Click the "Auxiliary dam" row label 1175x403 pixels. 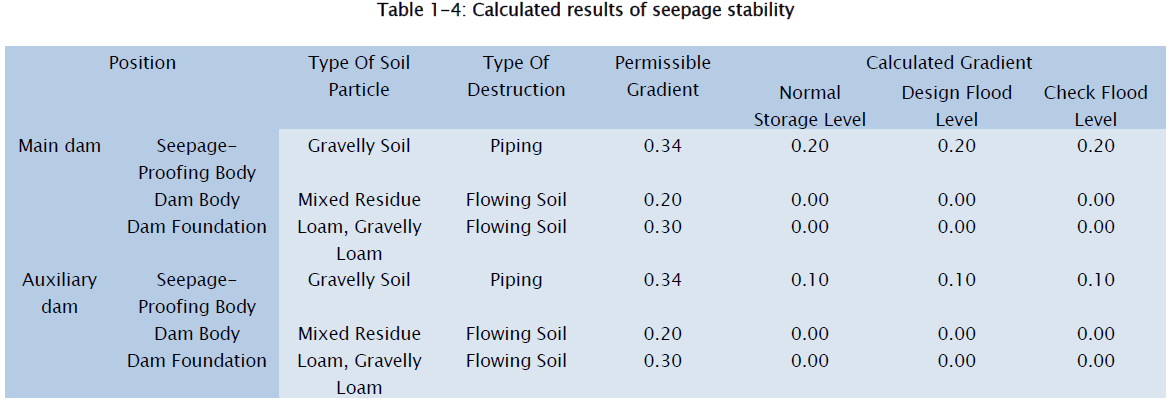tap(60, 293)
